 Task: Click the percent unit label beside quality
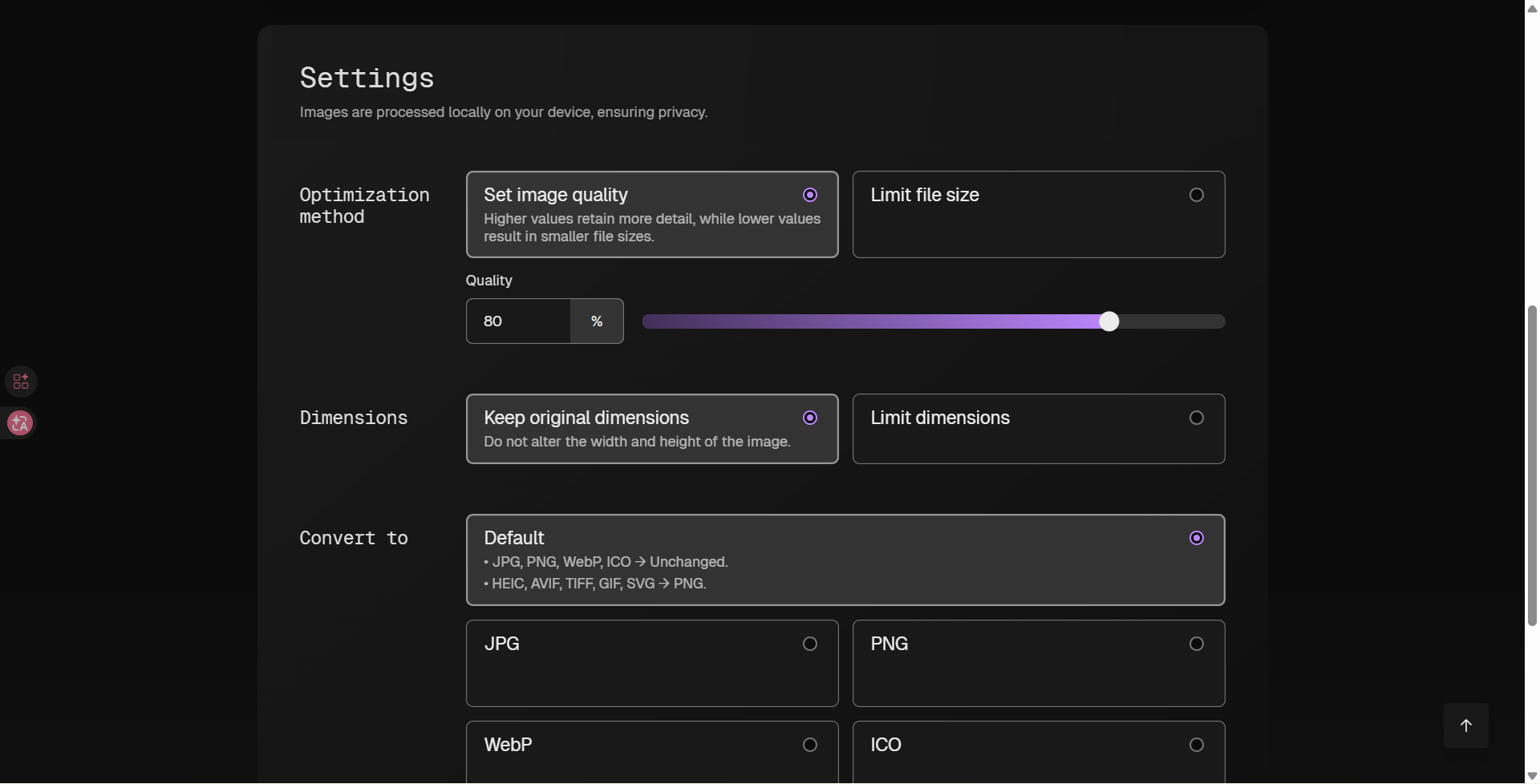[x=597, y=321]
